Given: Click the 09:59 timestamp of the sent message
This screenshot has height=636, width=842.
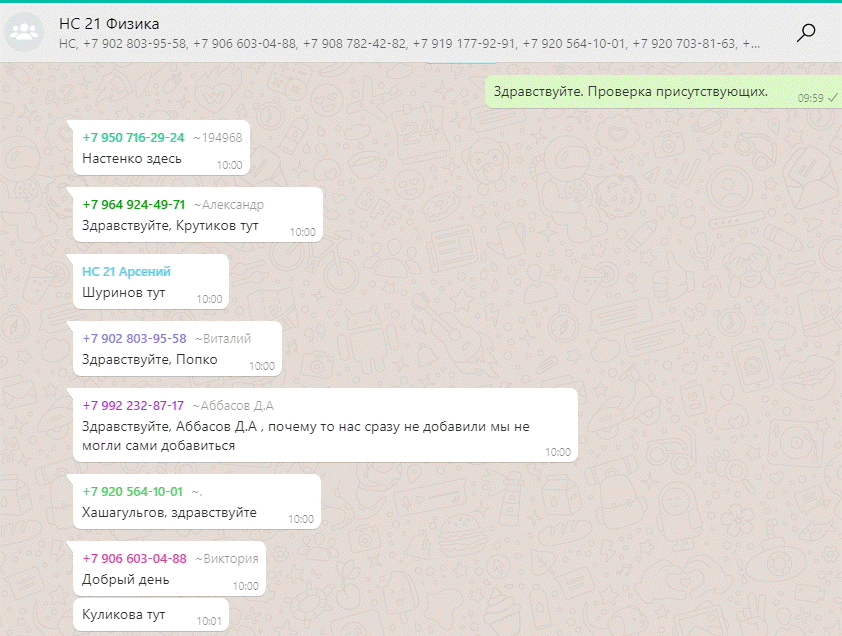Looking at the screenshot, I should 810,98.
